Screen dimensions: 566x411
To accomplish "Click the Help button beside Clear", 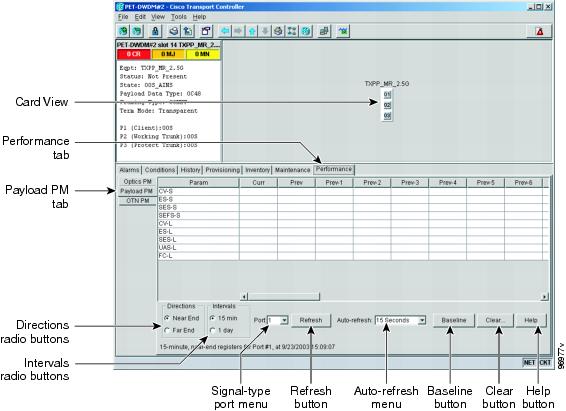I will pyautogui.click(x=531, y=320).
